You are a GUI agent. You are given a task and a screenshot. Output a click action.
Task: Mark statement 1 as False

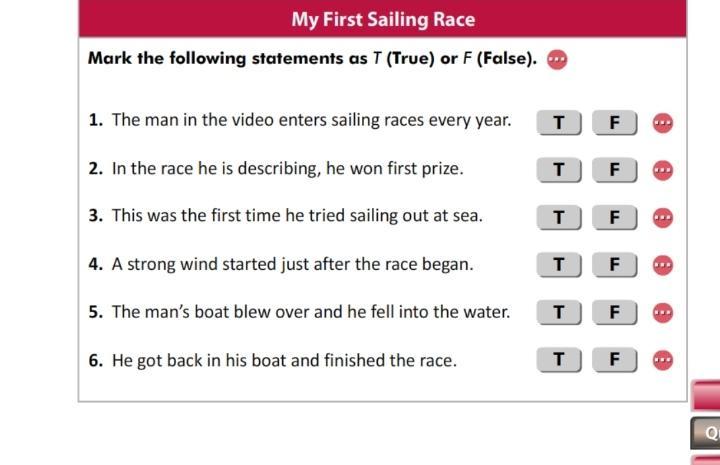[x=614, y=122]
